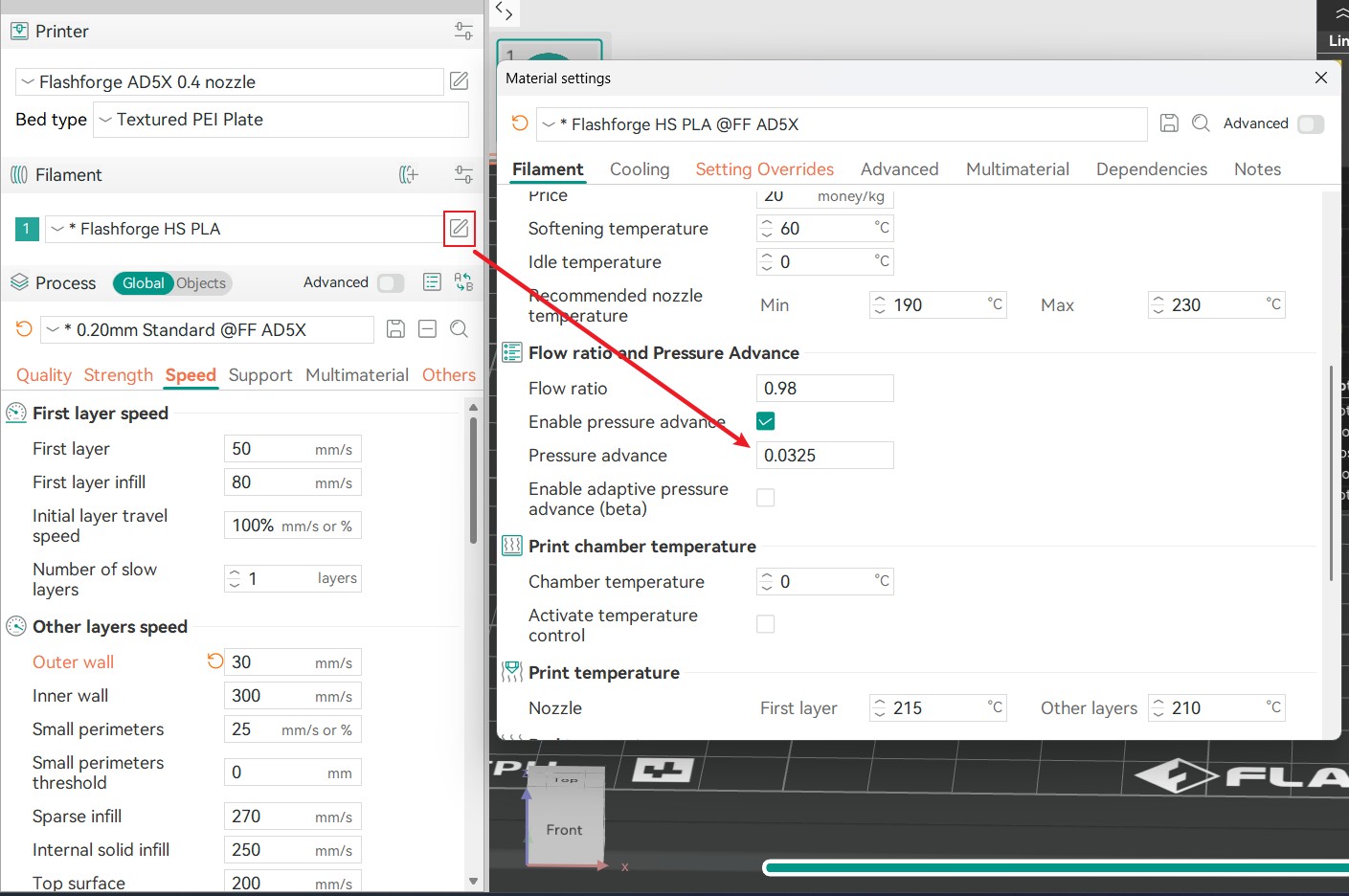
Task: Click the process search magnifier icon
Action: point(460,329)
